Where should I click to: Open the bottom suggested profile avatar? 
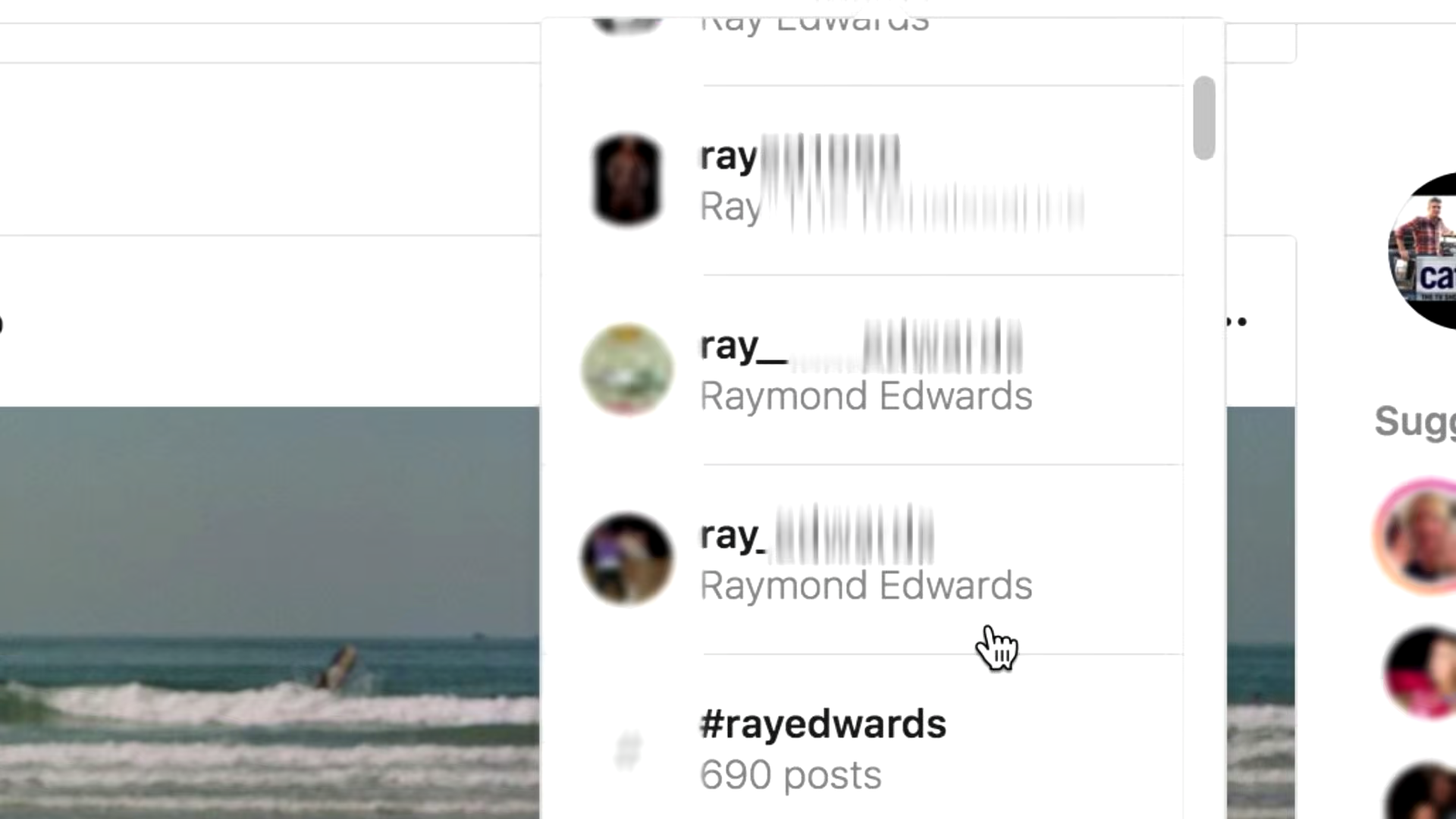[x=1423, y=792]
